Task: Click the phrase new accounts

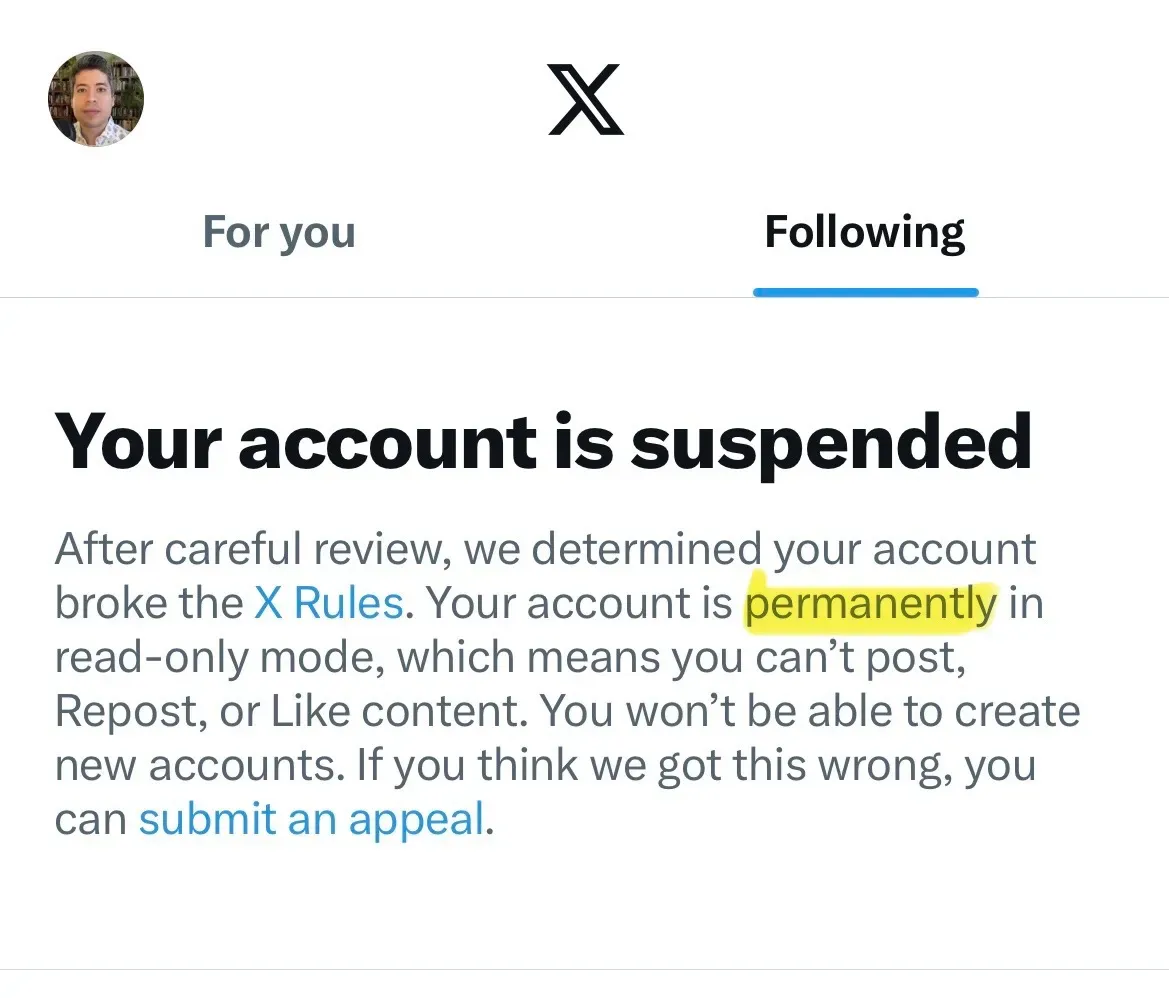Action: pos(200,765)
